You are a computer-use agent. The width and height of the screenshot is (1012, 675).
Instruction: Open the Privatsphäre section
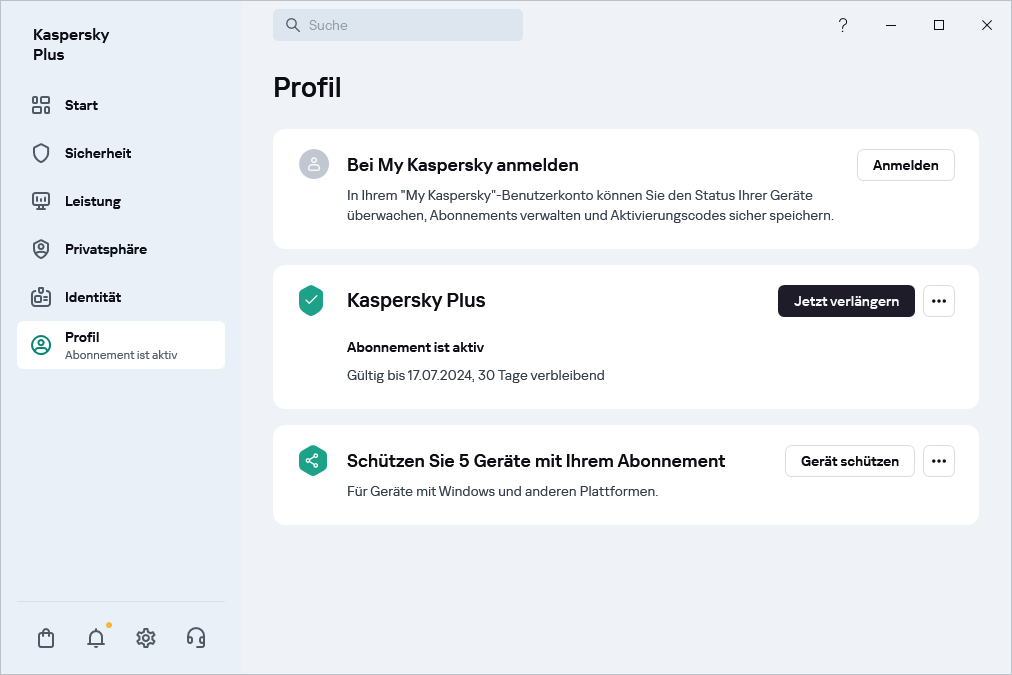click(x=105, y=249)
